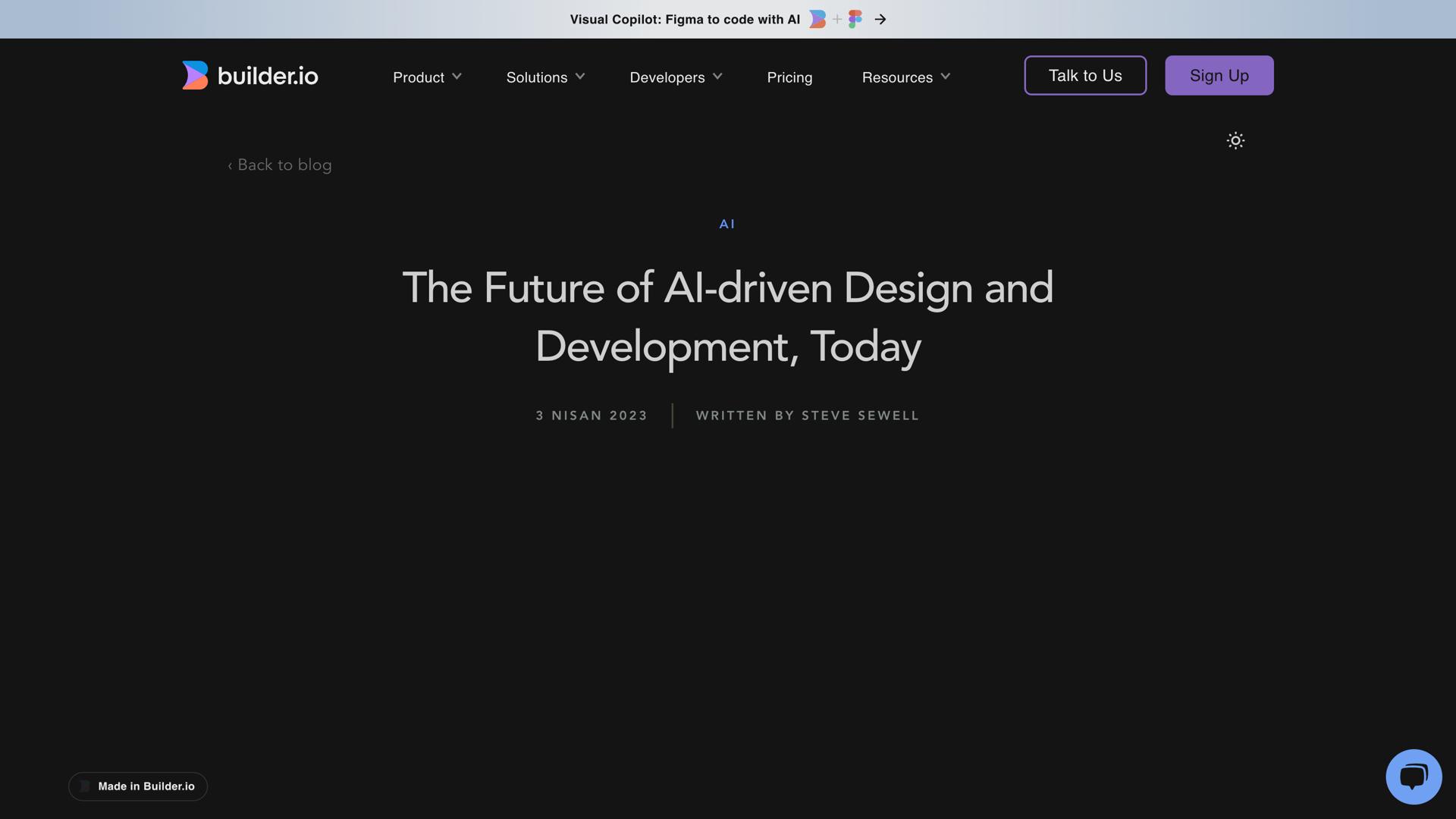Image resolution: width=1456 pixels, height=819 pixels.
Task: Click the Talk to Us button
Action: [x=1084, y=75]
